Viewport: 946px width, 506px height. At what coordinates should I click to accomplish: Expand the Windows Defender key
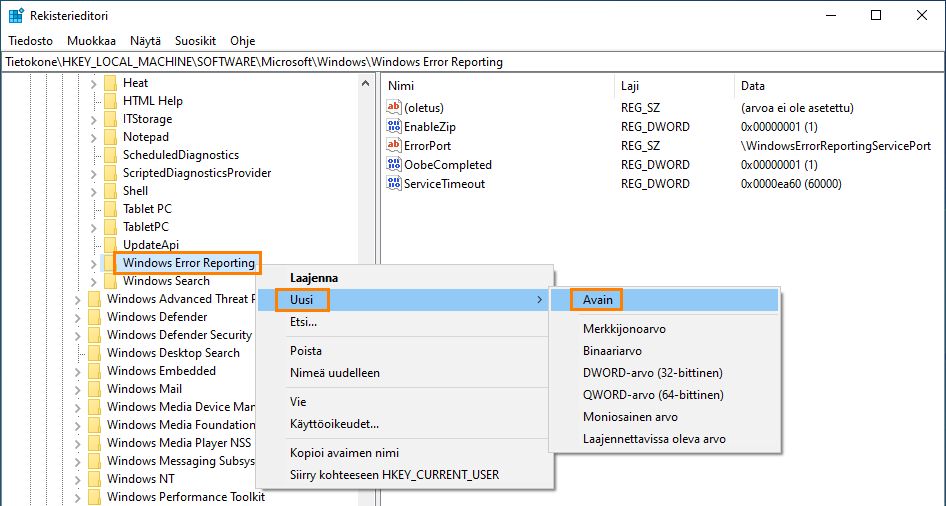tap(77, 317)
